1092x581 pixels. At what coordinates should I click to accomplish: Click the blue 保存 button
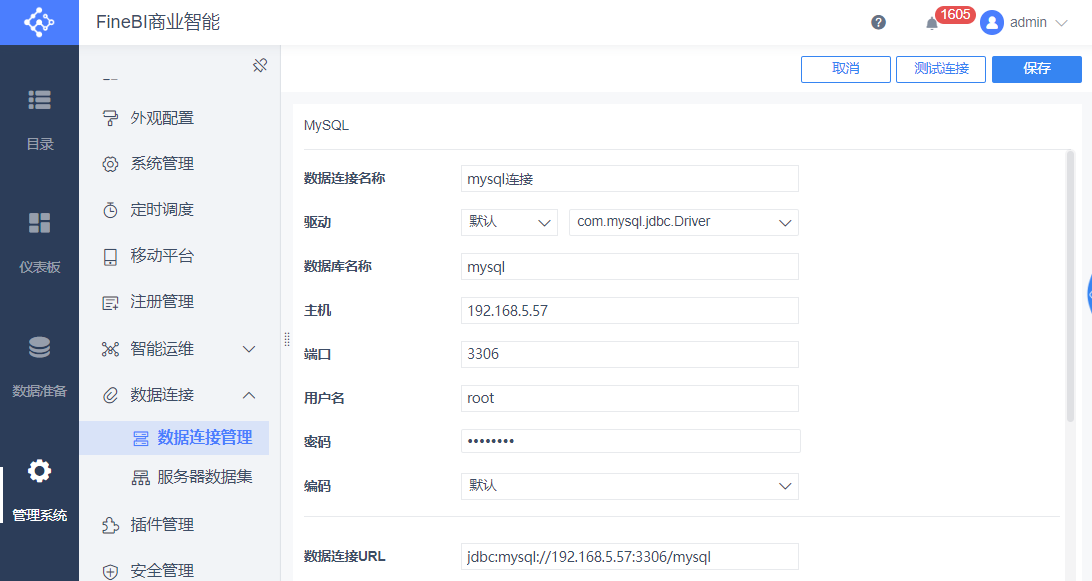(x=1036, y=69)
